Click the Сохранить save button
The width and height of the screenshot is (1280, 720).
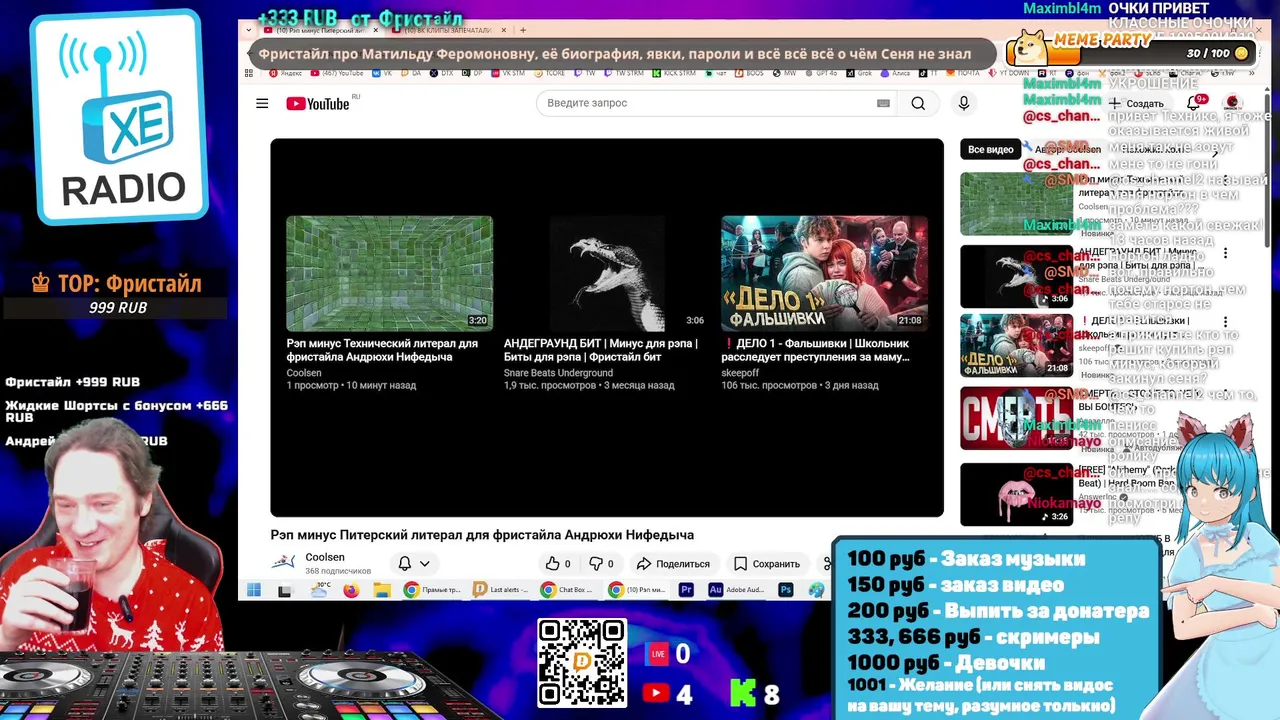click(x=767, y=564)
